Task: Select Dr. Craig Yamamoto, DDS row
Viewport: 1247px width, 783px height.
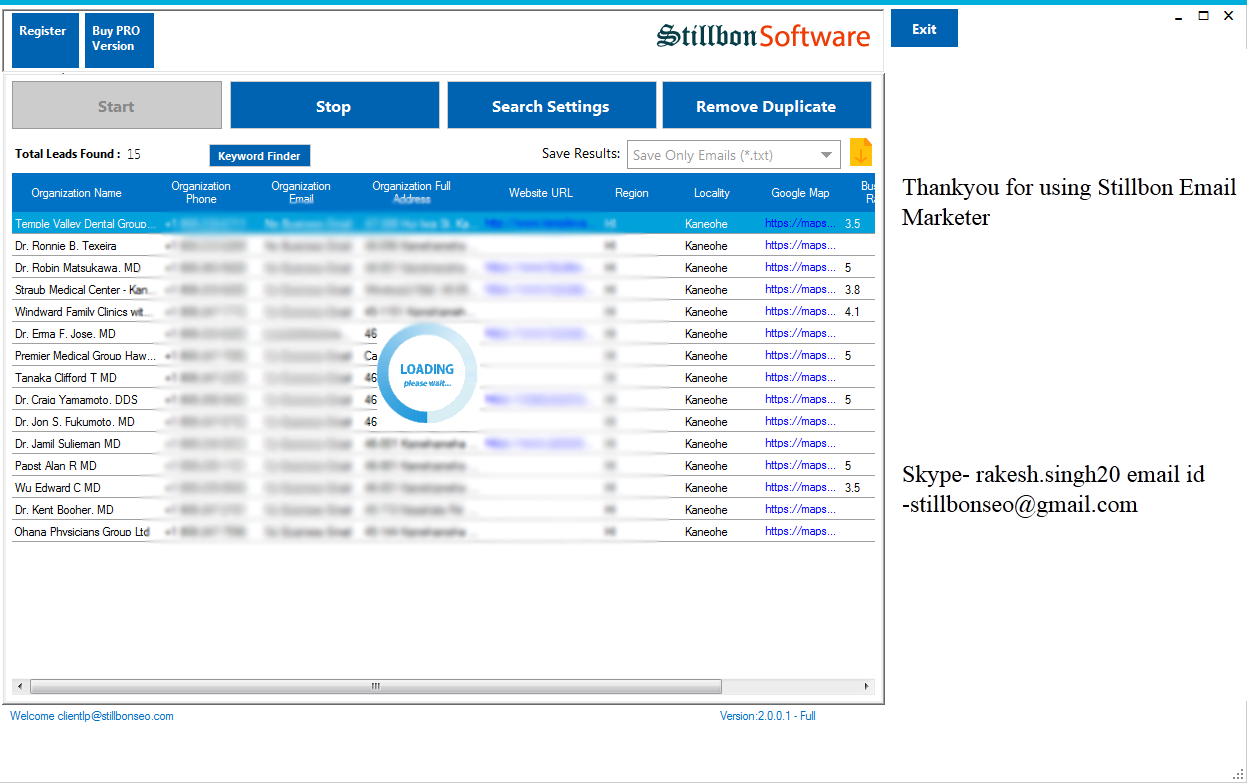Action: point(443,400)
